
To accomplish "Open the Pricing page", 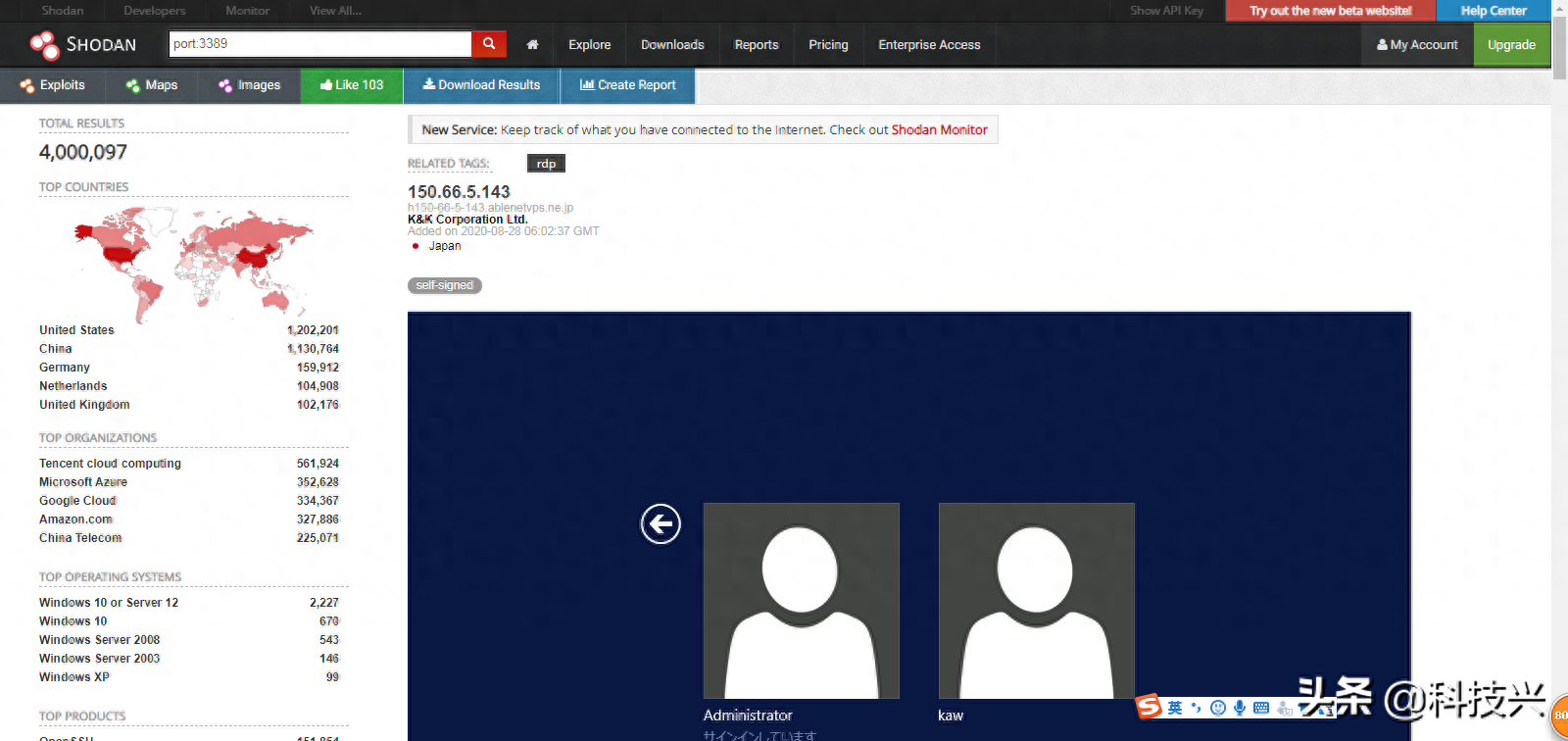I will 828,45.
